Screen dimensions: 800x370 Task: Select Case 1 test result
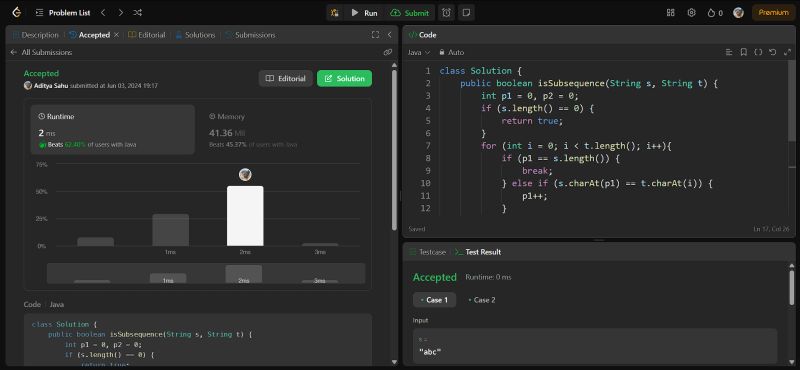(x=434, y=300)
